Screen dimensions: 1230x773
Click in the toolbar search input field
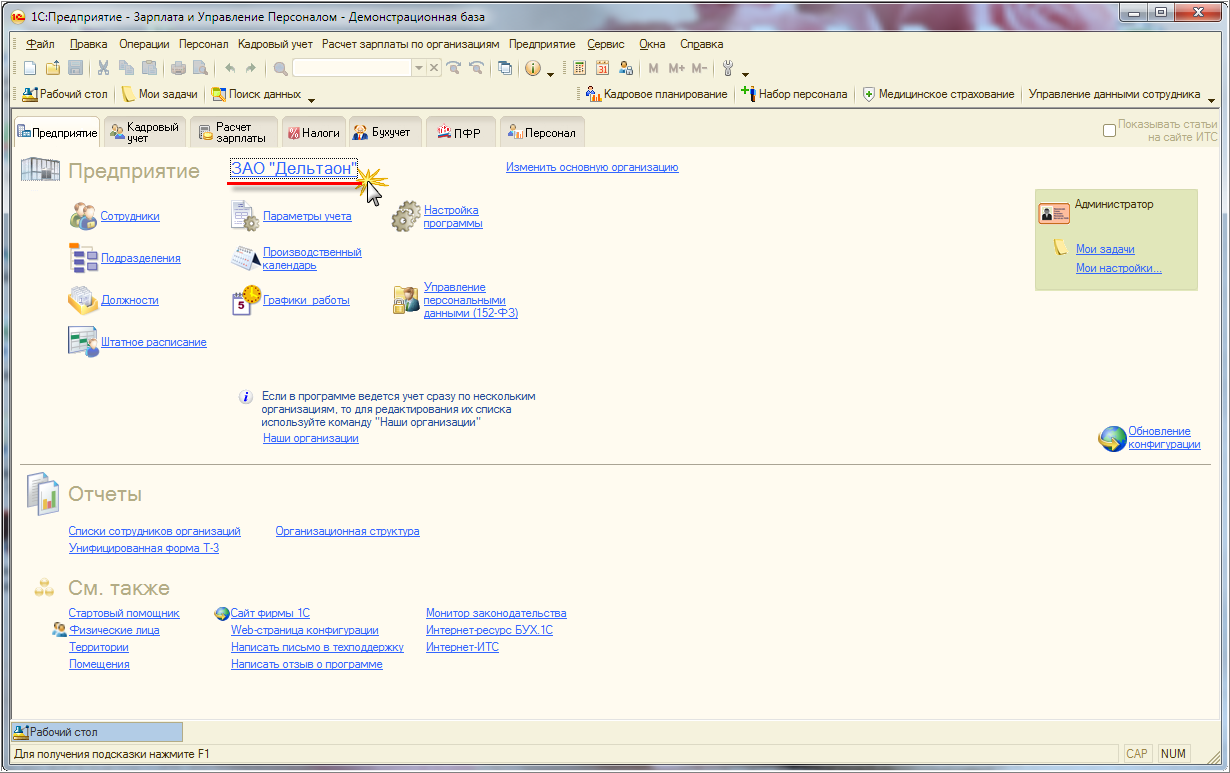click(x=352, y=68)
